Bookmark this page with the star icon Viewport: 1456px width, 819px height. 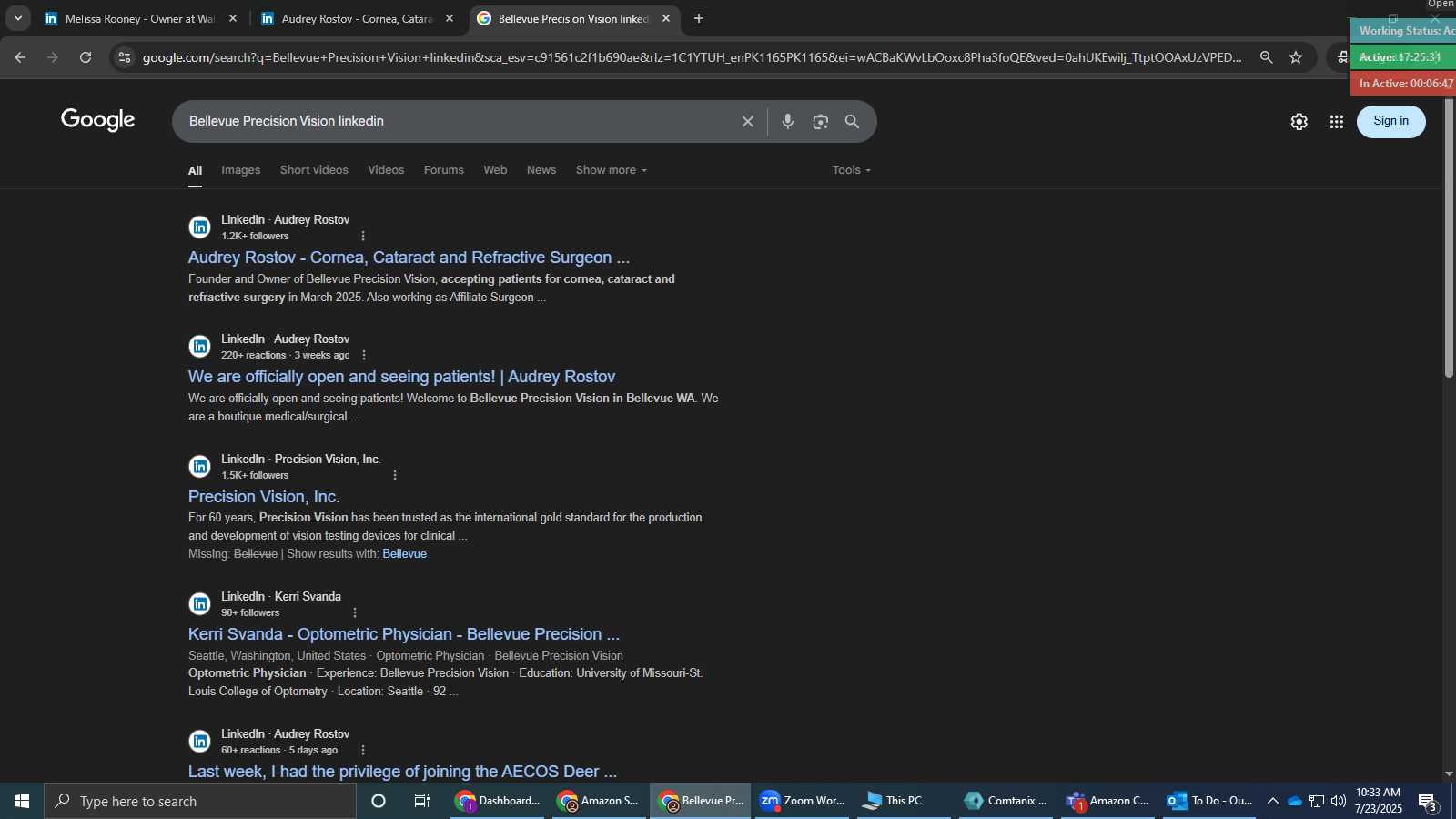[1296, 57]
